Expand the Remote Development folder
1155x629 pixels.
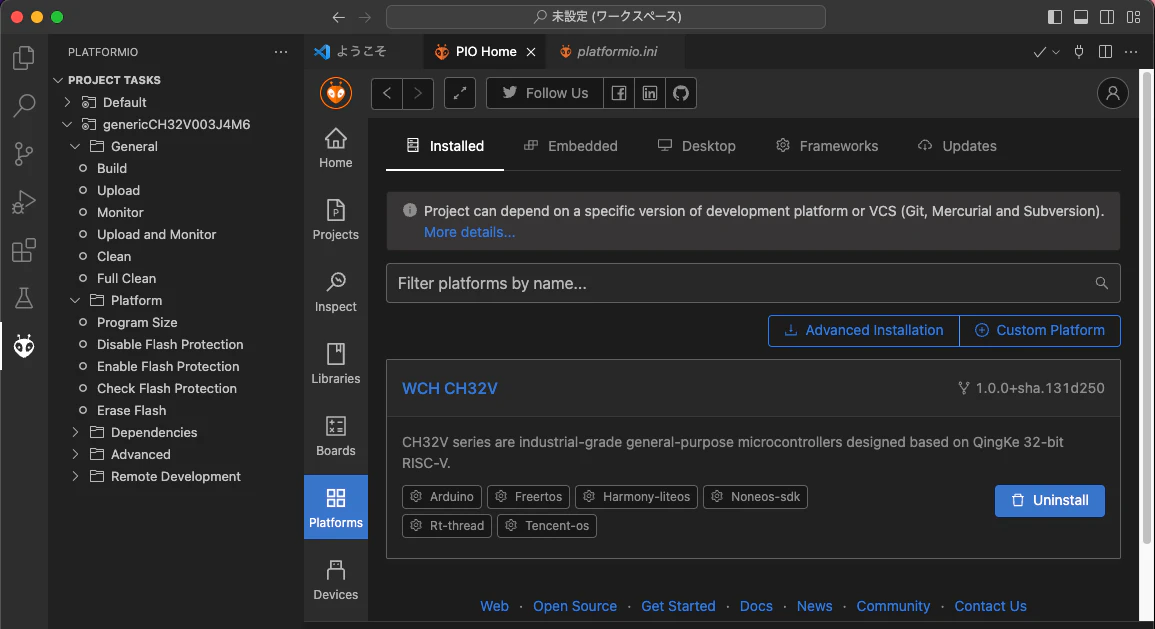tap(75, 477)
